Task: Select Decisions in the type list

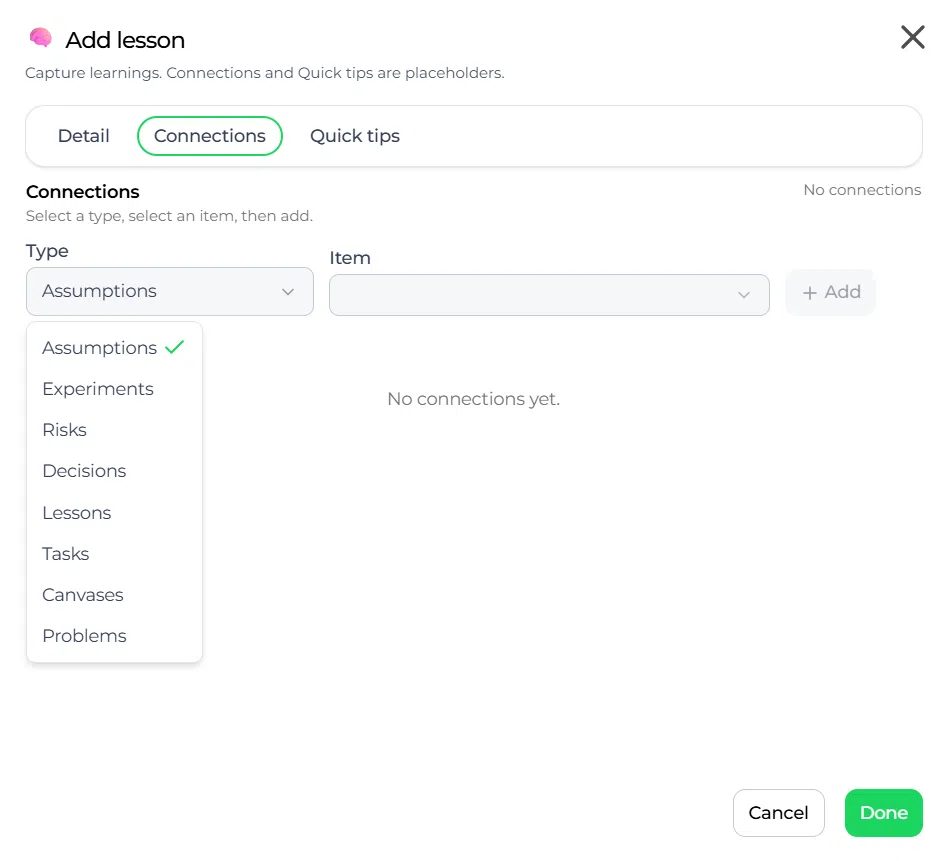Action: point(114,472)
